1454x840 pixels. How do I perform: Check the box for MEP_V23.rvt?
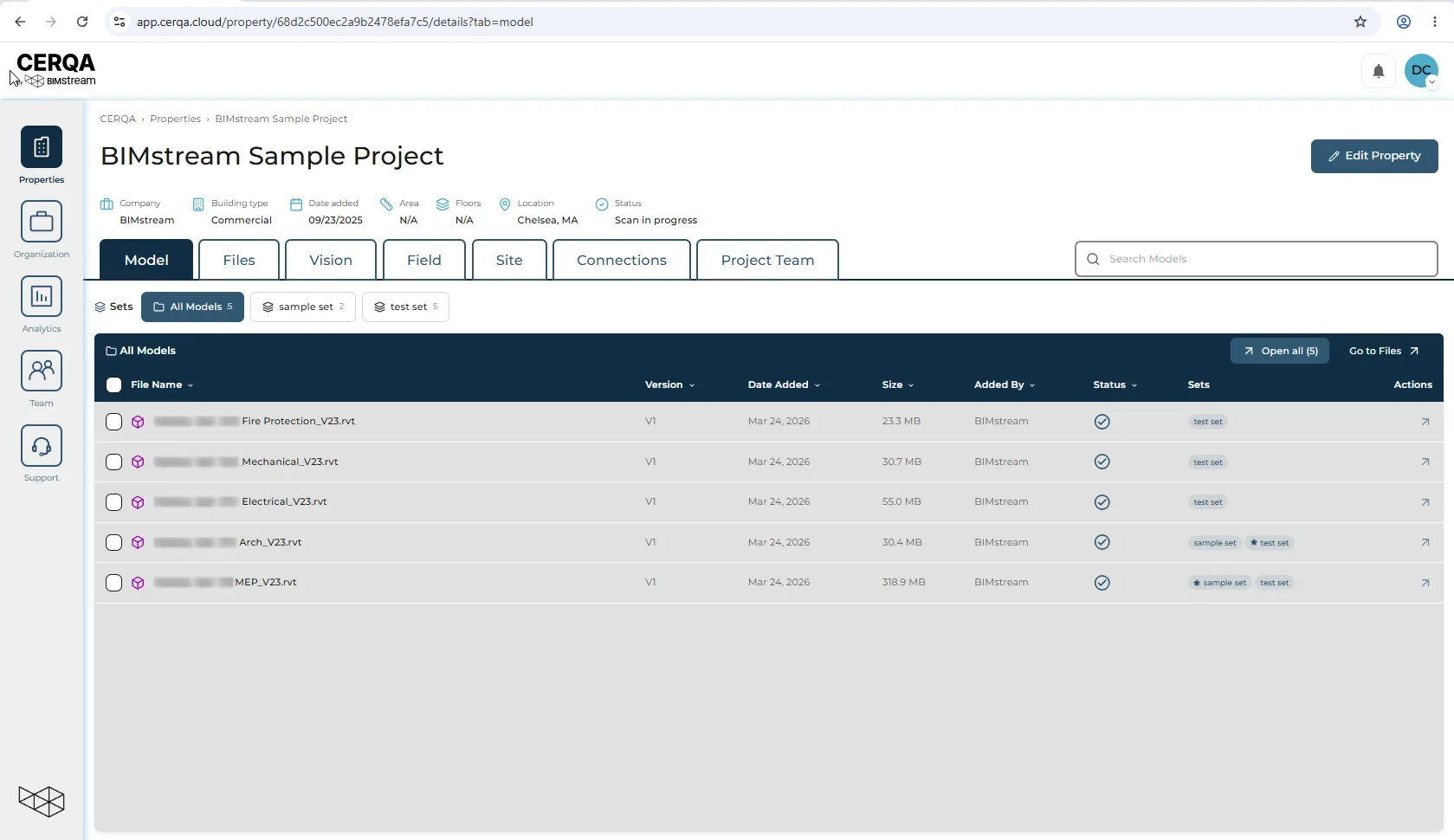click(113, 583)
